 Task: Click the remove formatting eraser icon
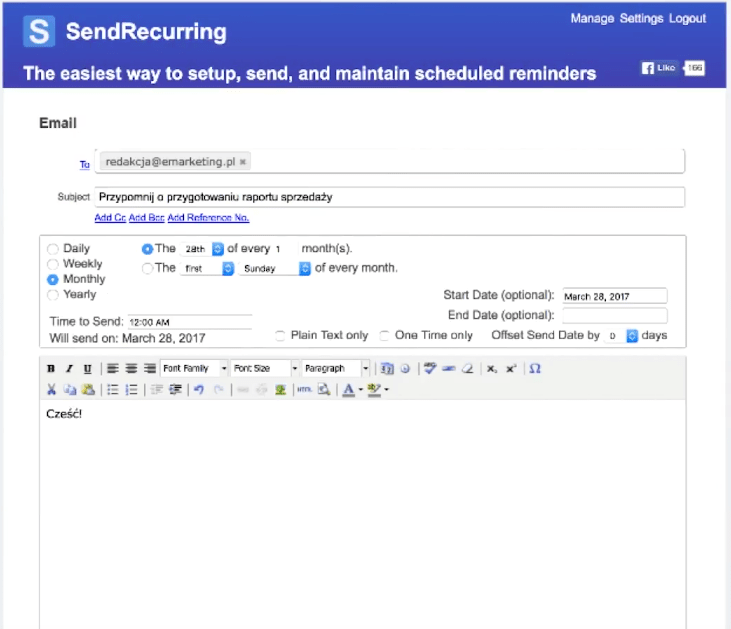(x=467, y=369)
